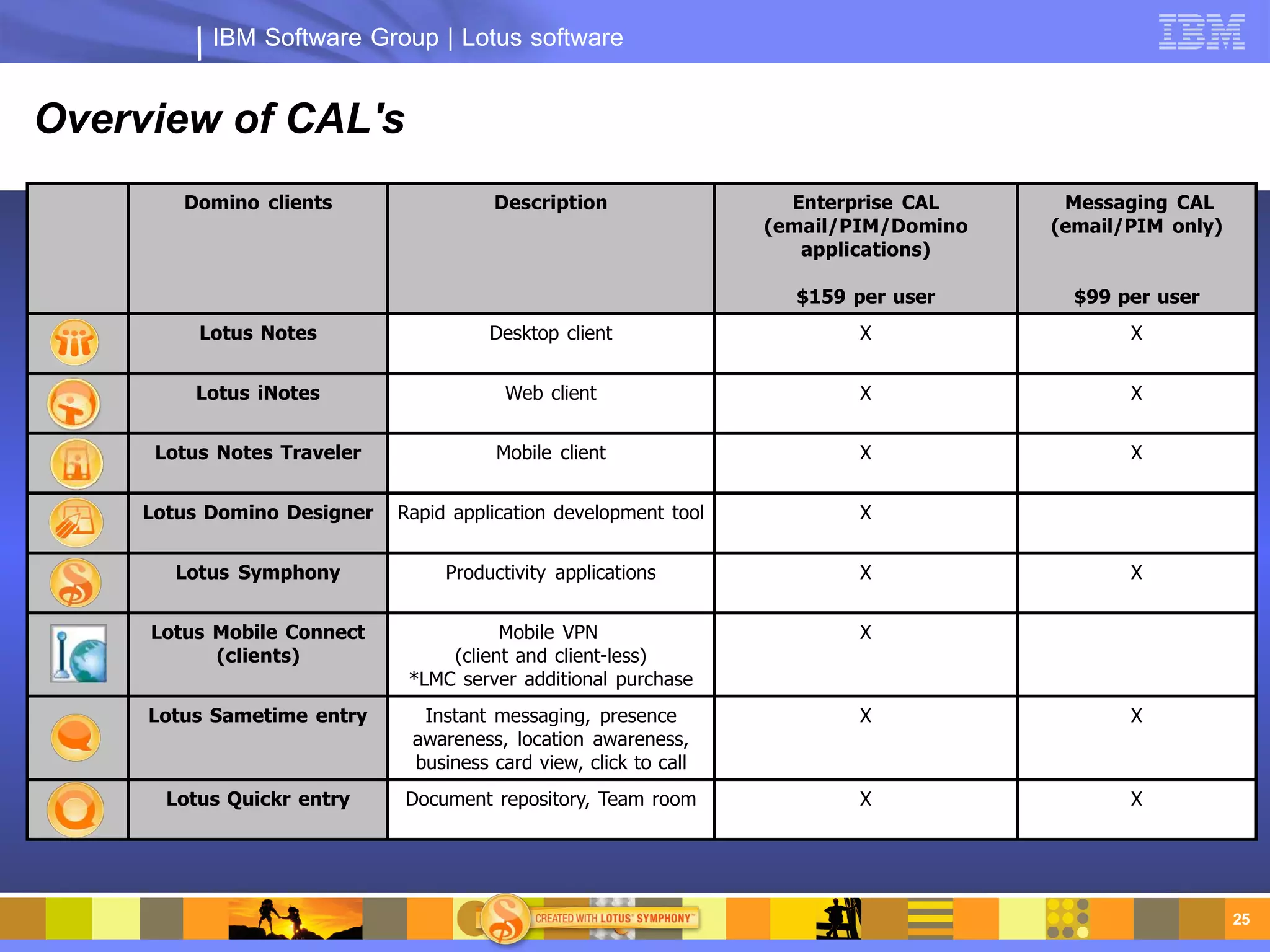Viewport: 1270px width, 952px height.
Task: Click Enterprise CAL X for Lotus iNotes
Action: point(866,393)
